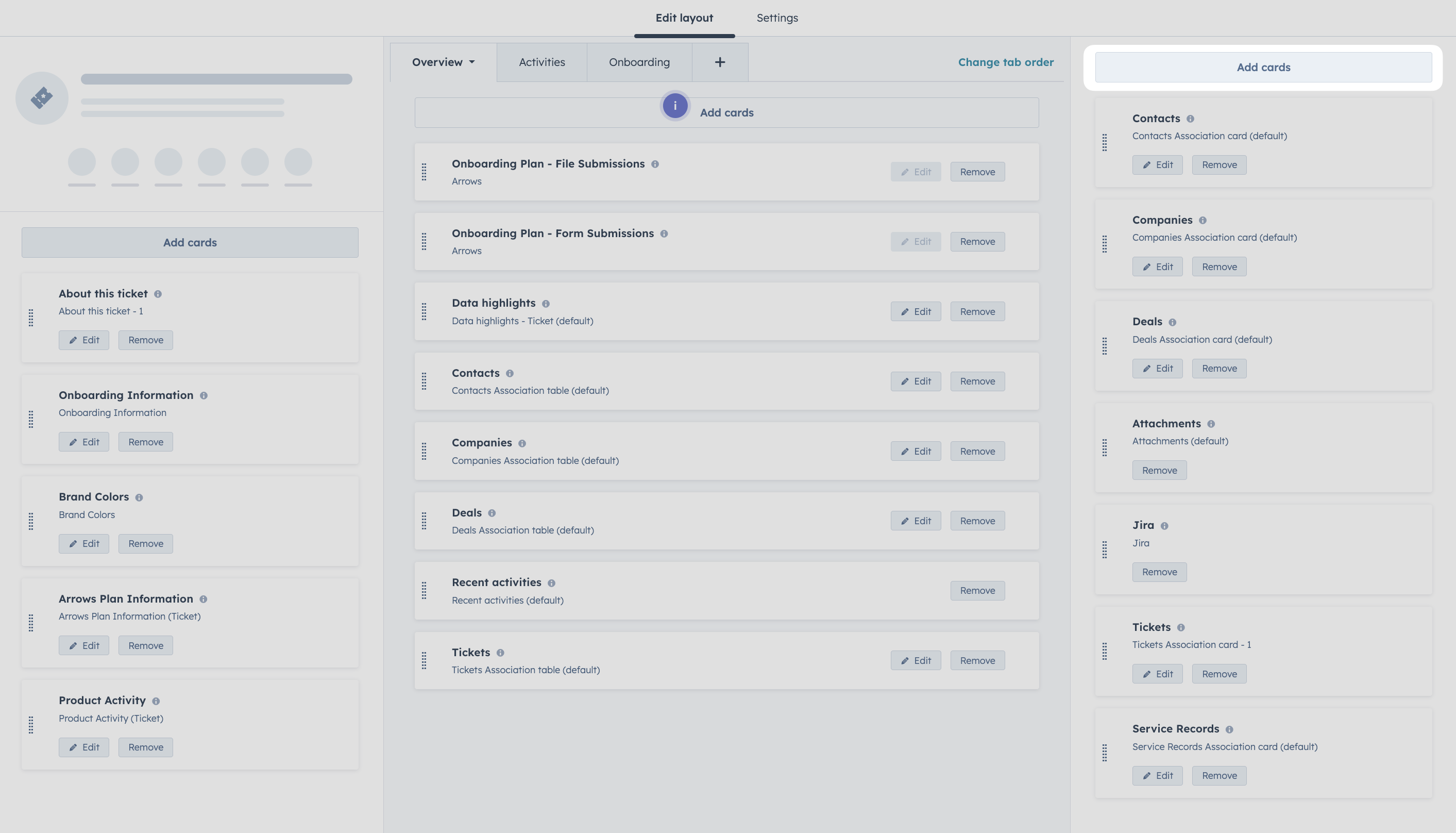Click info icon next to Service Records
Image resolution: width=1456 pixels, height=833 pixels.
point(1229,729)
